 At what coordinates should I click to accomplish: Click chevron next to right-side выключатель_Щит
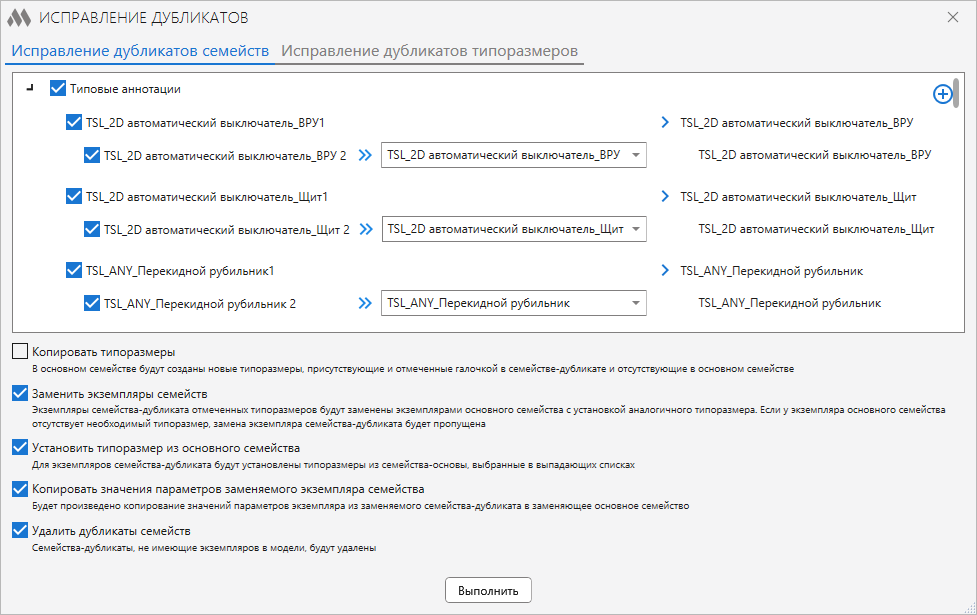665,196
